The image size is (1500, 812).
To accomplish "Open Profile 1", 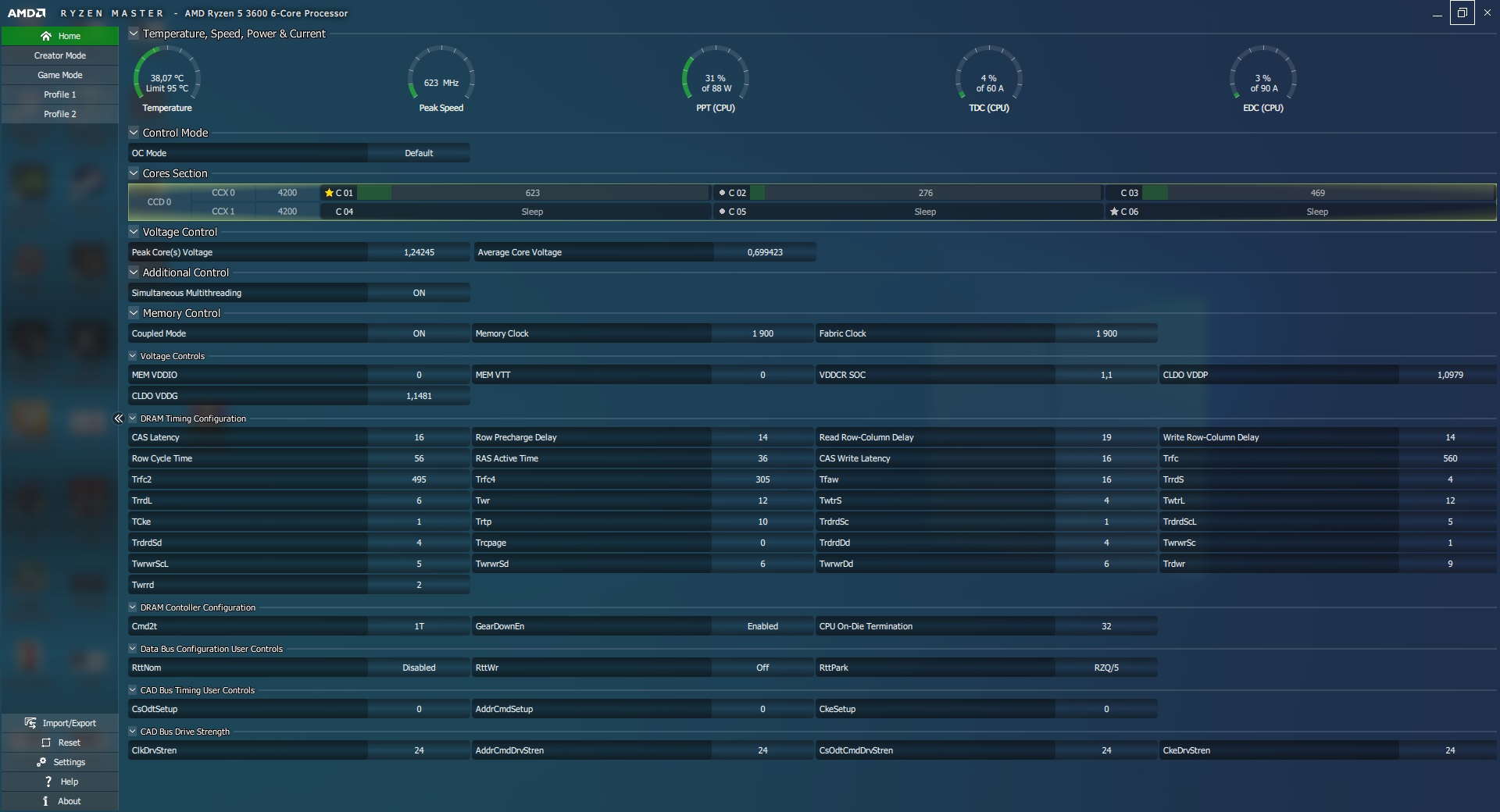I will (x=60, y=94).
